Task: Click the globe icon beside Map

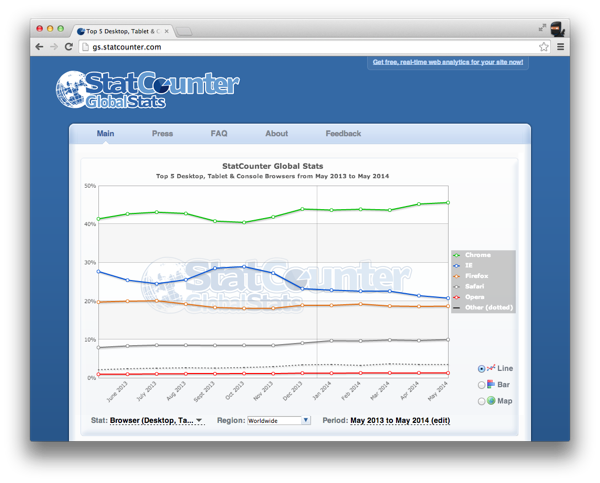Action: (491, 401)
